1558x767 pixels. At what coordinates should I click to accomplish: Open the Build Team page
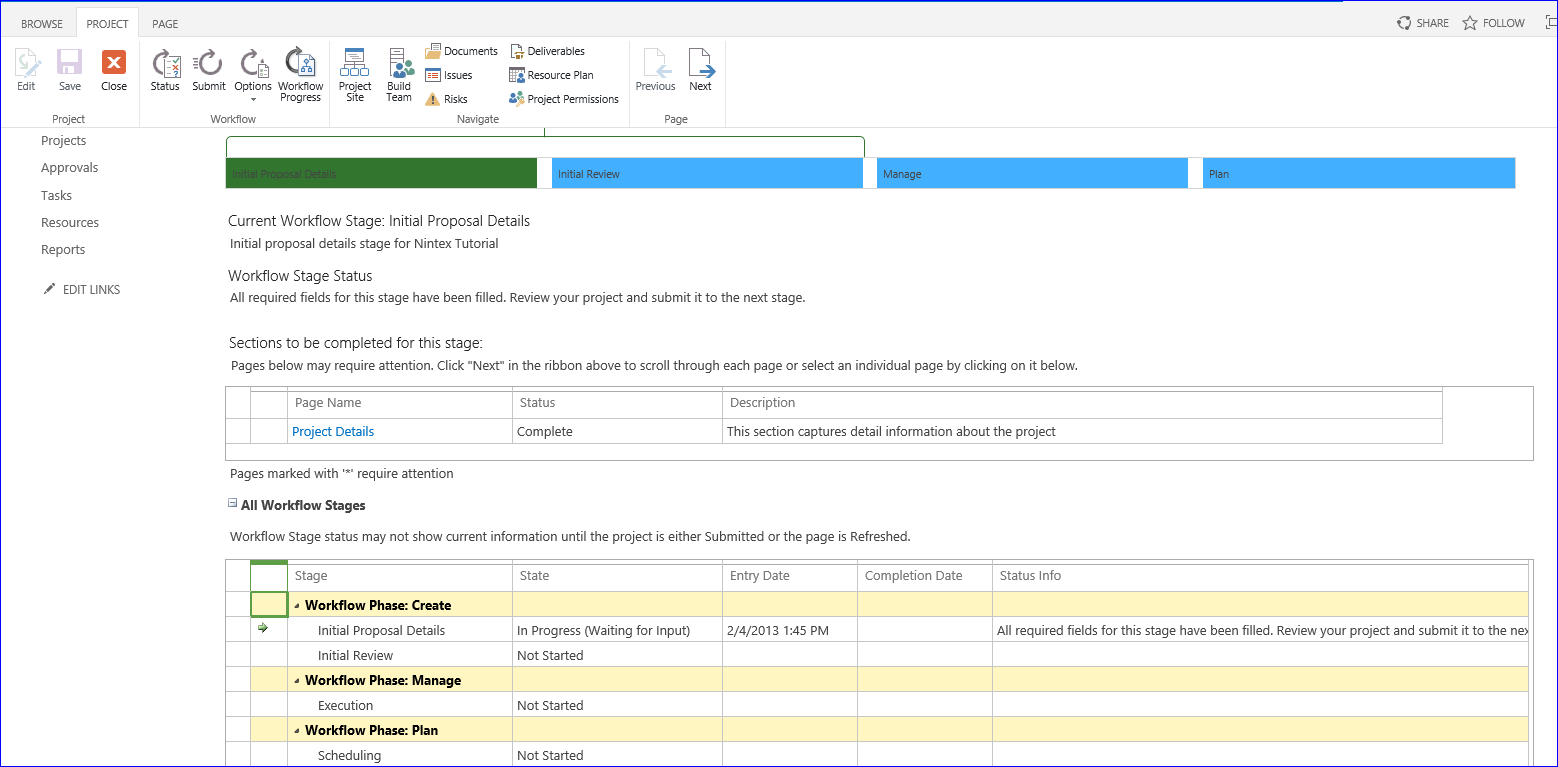tap(399, 75)
